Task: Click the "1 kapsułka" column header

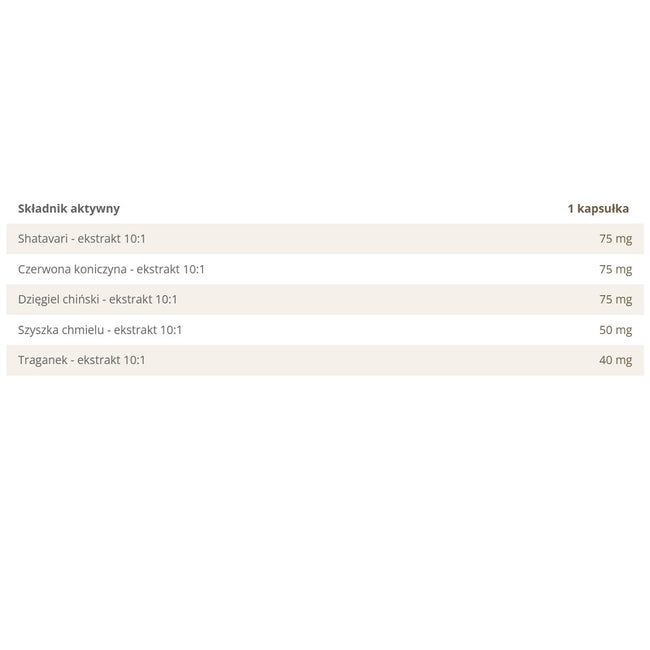Action: 598,209
